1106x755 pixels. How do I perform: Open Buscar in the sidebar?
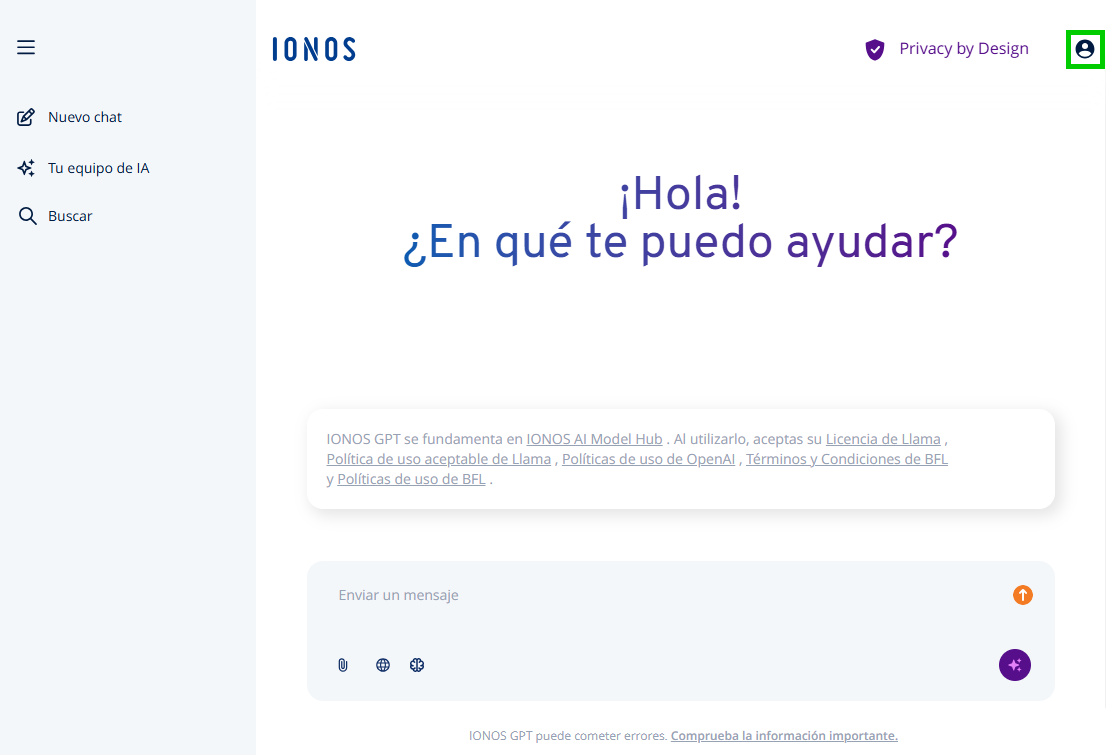(x=70, y=216)
